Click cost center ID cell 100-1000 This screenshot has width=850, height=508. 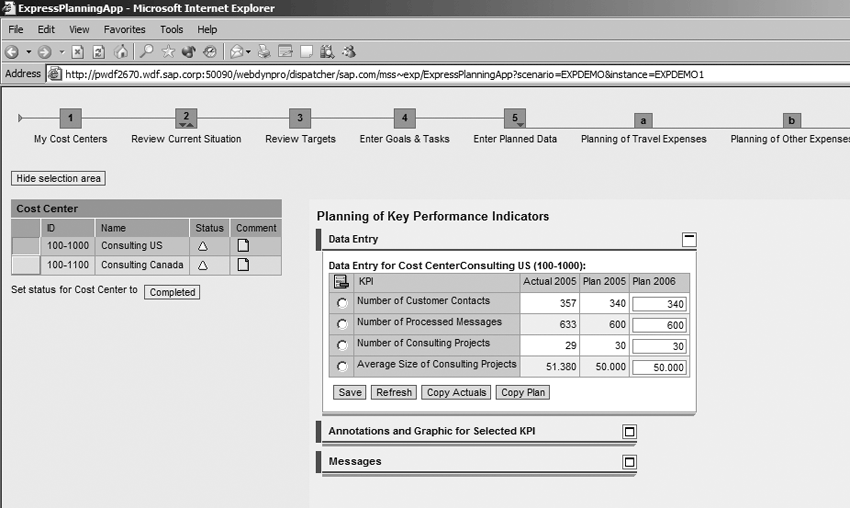68,246
